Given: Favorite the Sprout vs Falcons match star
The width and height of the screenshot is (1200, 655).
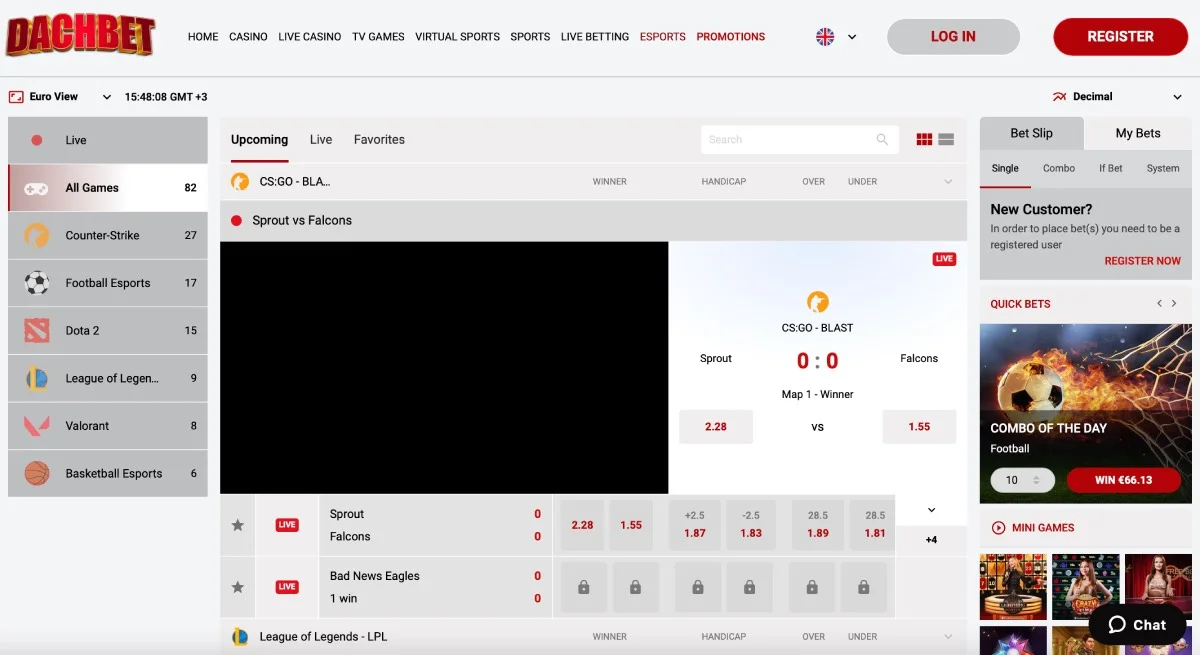Looking at the screenshot, I should pyautogui.click(x=238, y=525).
